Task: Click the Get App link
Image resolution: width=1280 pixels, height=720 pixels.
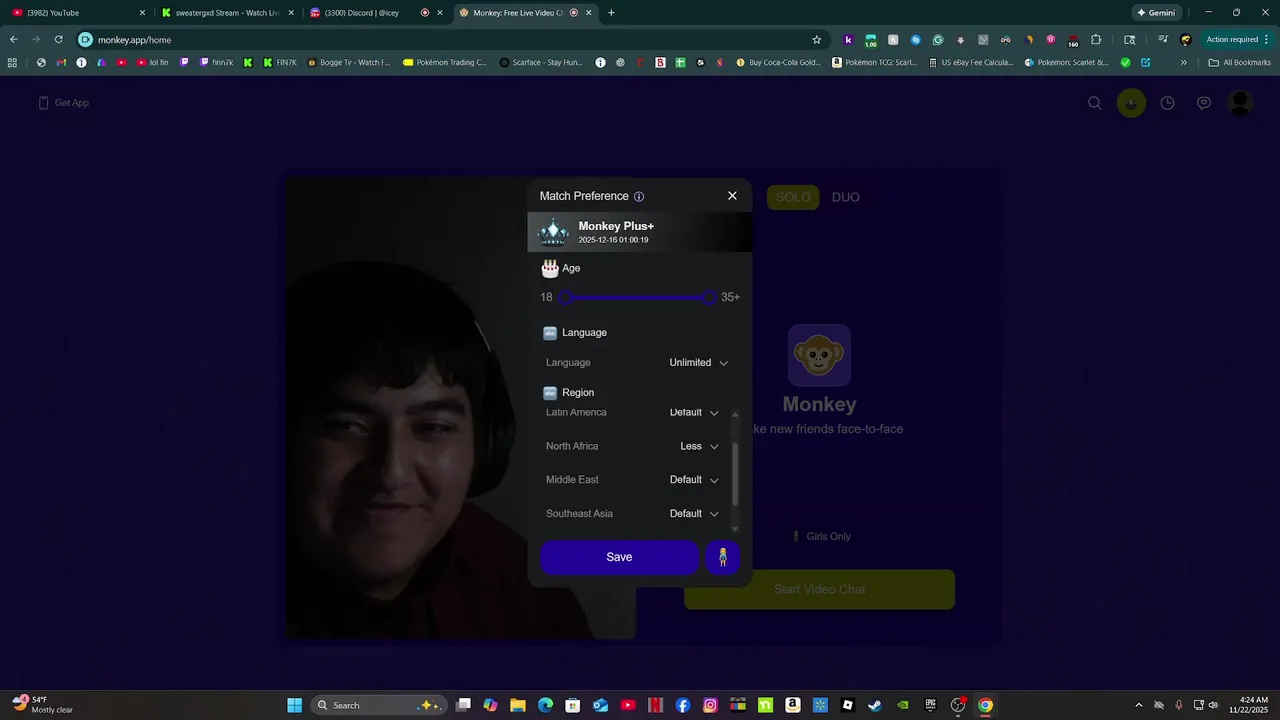Action: point(64,103)
